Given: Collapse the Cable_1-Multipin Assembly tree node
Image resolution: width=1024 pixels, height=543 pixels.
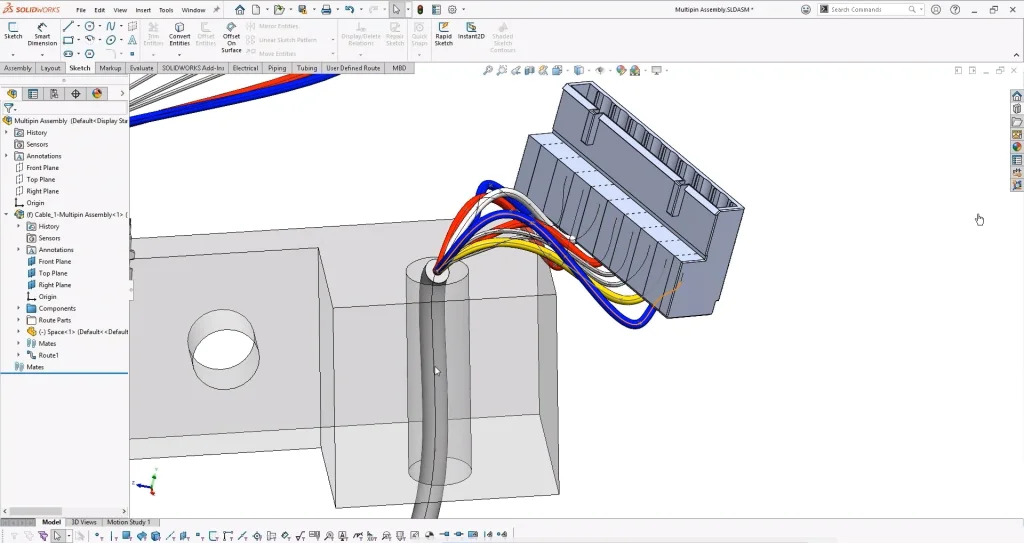Looking at the screenshot, I should tap(7, 214).
